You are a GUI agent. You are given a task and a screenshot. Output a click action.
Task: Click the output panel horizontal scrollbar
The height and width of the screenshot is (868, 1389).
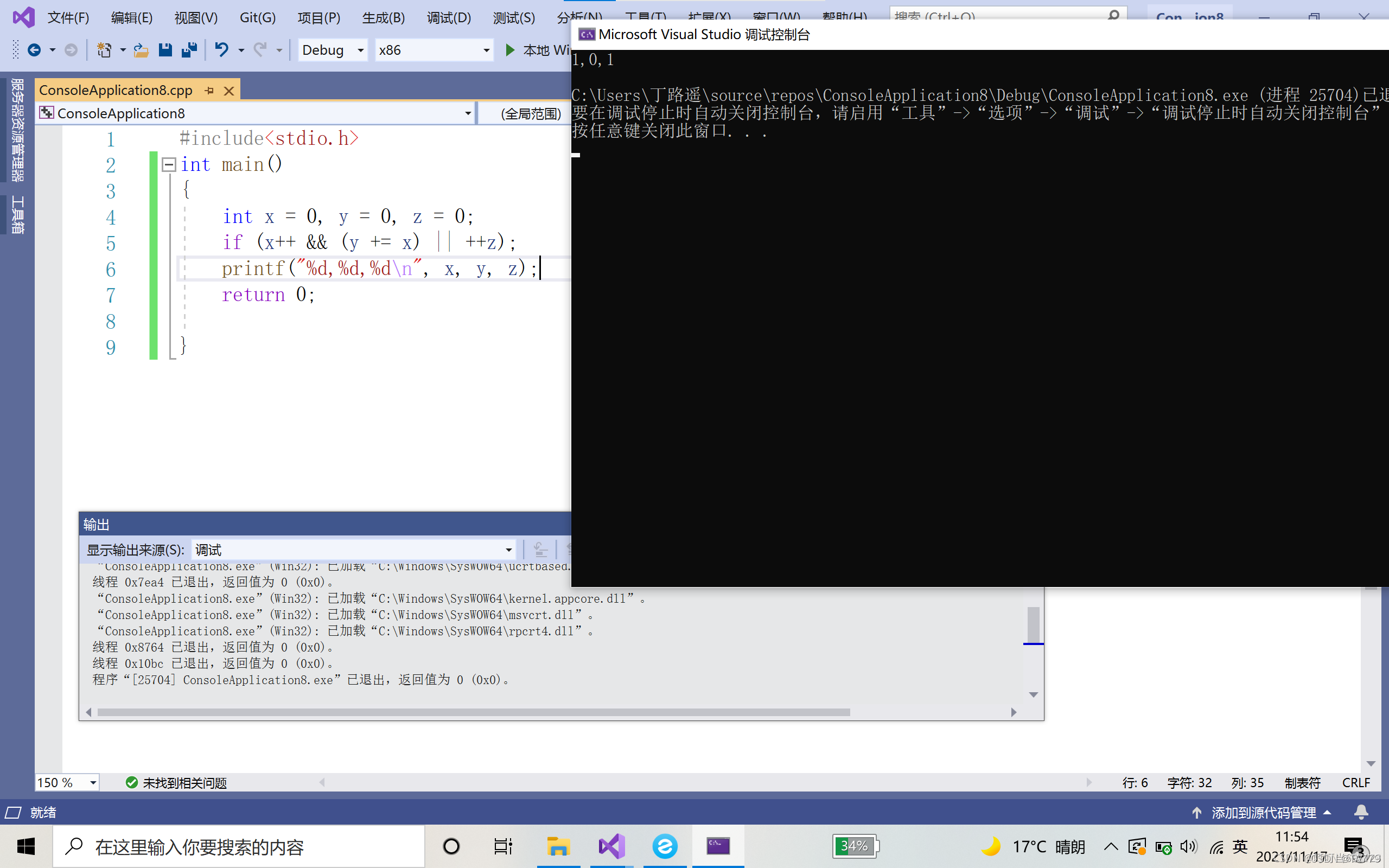474,712
